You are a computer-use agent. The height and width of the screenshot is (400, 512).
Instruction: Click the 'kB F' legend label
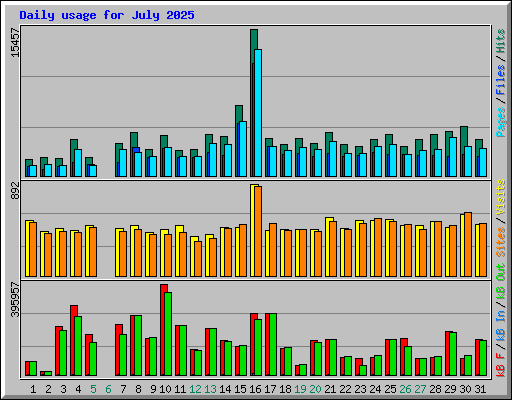click(x=500, y=365)
